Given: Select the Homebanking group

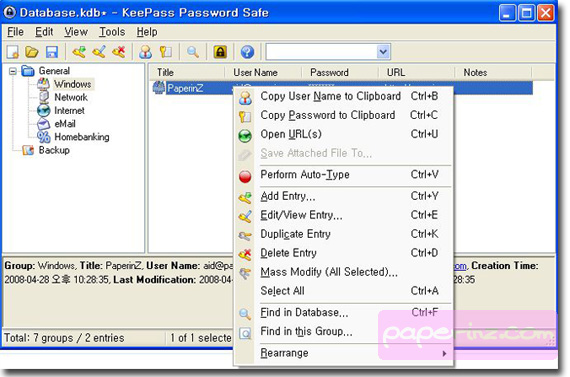Looking at the screenshot, I should (x=81, y=137).
